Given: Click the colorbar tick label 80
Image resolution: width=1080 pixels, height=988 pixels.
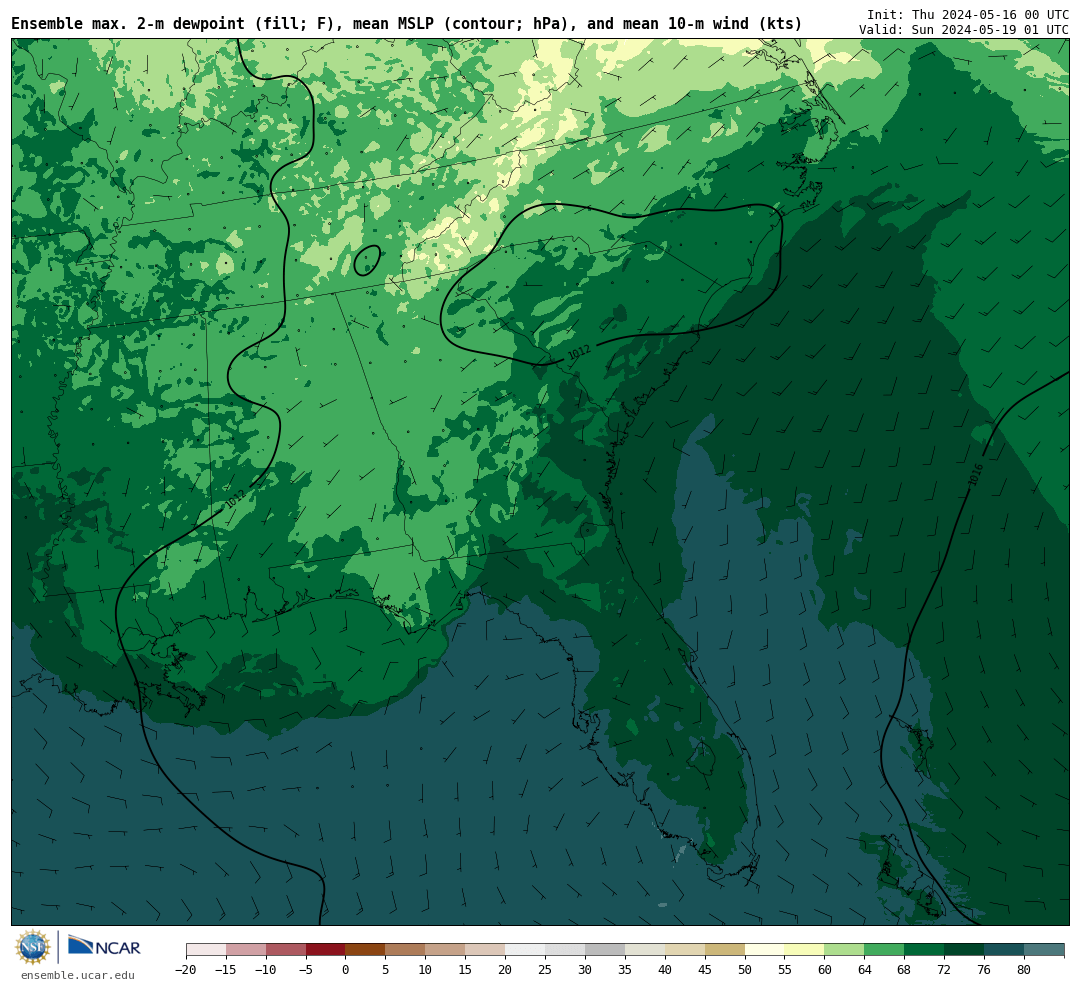Looking at the screenshot, I should (1025, 969).
